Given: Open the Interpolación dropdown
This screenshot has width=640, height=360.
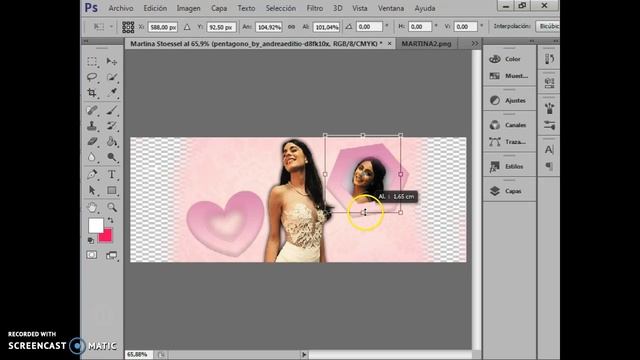Looking at the screenshot, I should 547,27.
